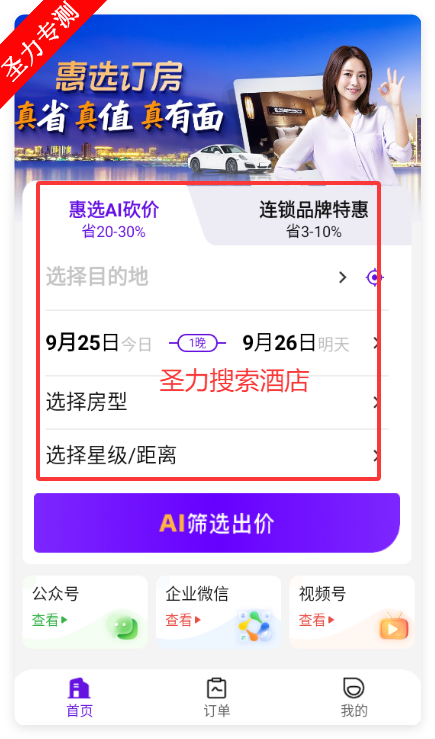Click the white sports car image
The height and width of the screenshot is (739, 435).
click(x=229, y=159)
